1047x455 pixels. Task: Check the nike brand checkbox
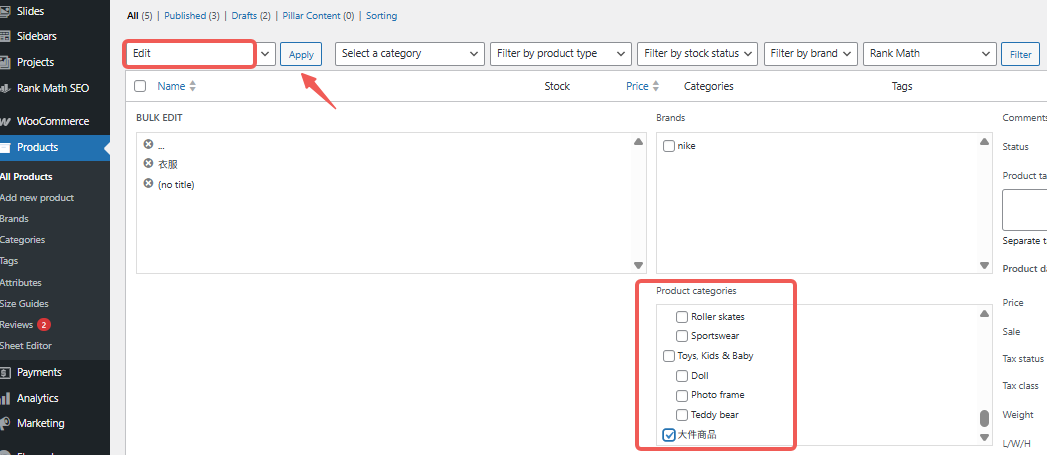(669, 146)
